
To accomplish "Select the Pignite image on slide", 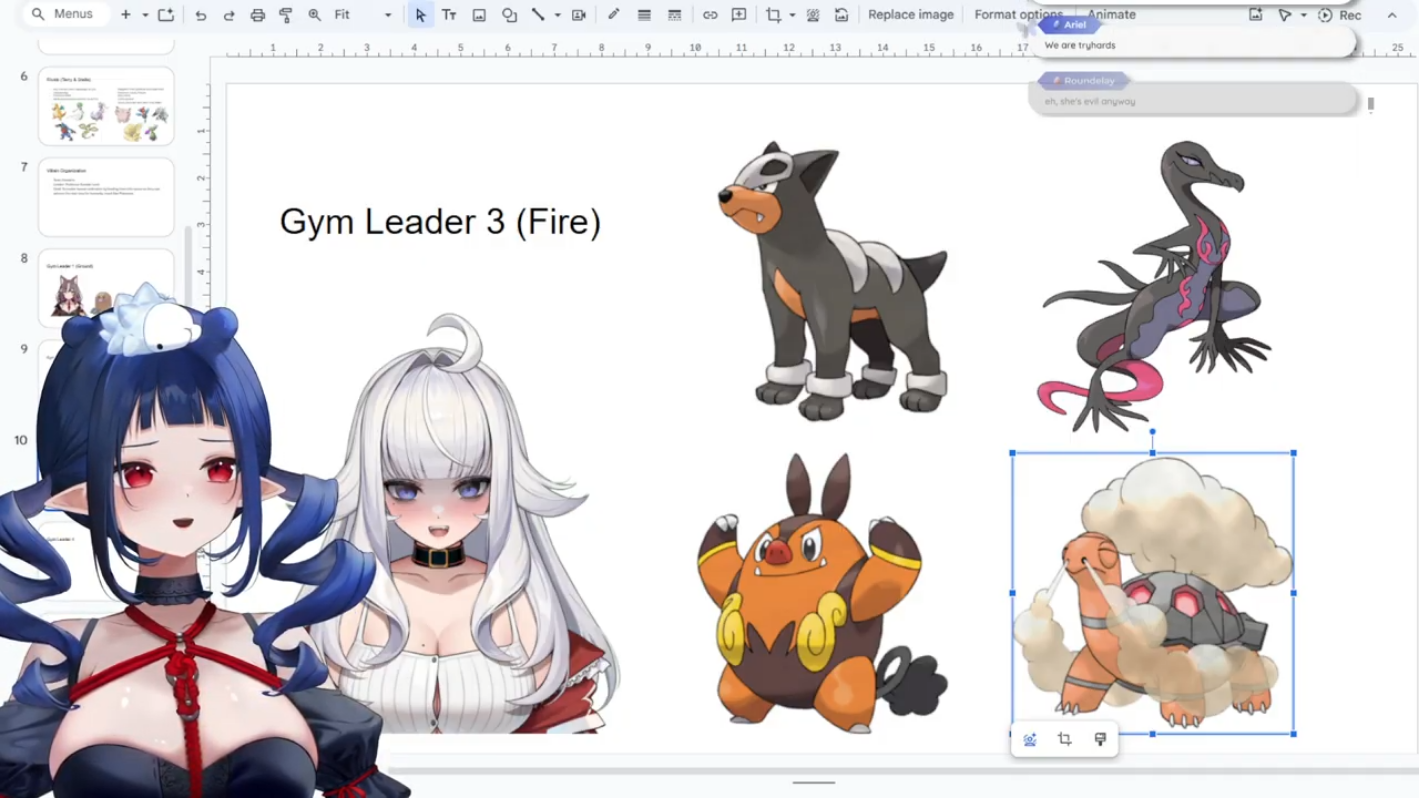I will tap(820, 592).
